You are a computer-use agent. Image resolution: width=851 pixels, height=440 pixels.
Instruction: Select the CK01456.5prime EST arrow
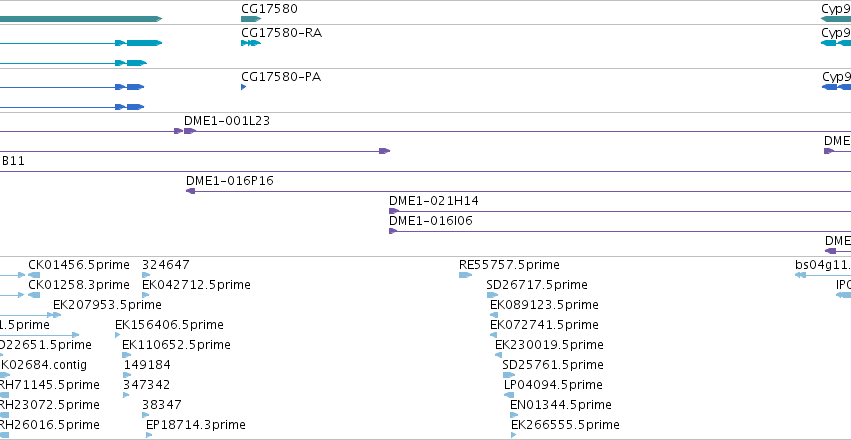click(34, 275)
